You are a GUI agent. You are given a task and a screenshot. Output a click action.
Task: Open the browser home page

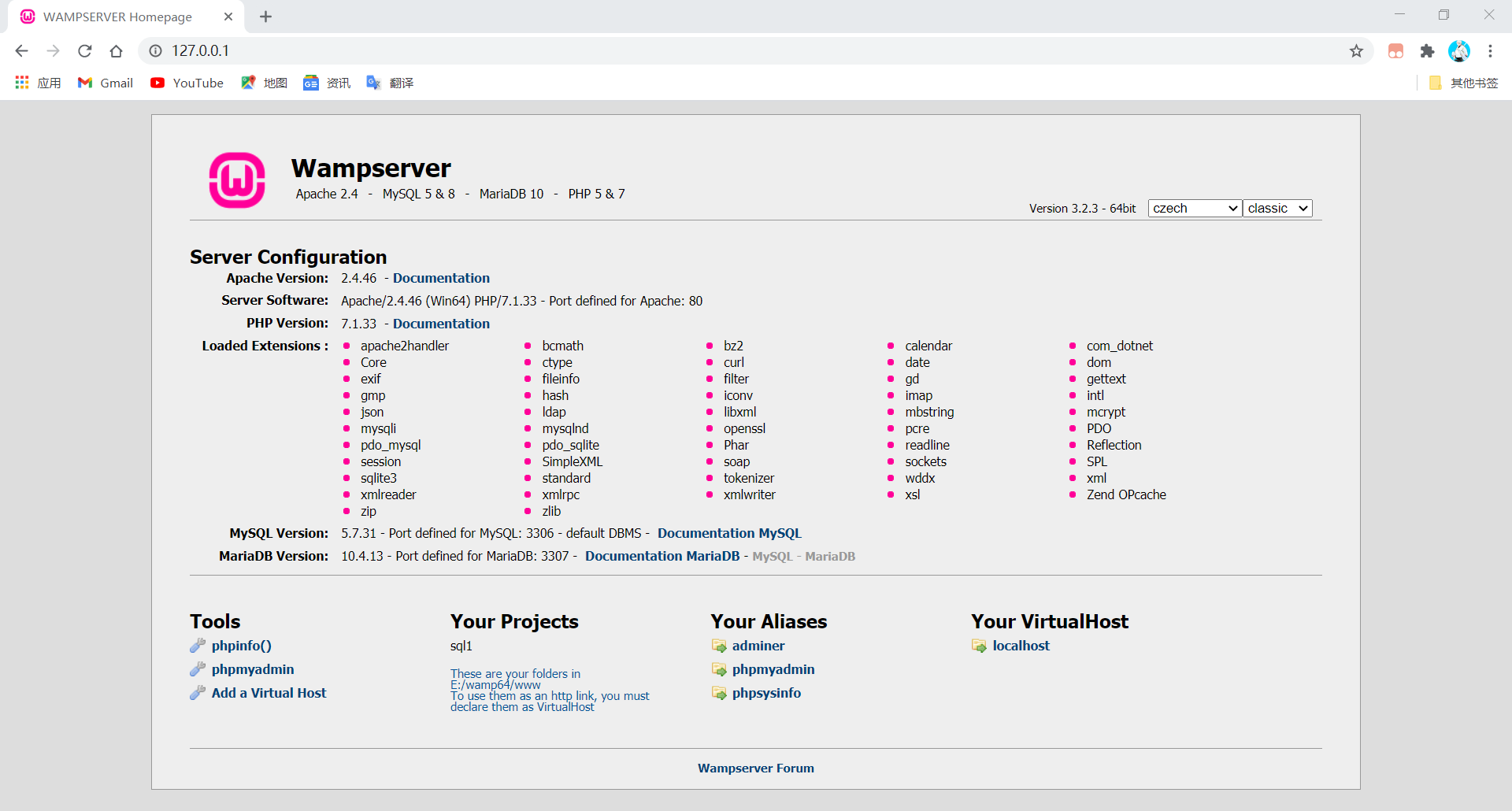click(x=117, y=51)
